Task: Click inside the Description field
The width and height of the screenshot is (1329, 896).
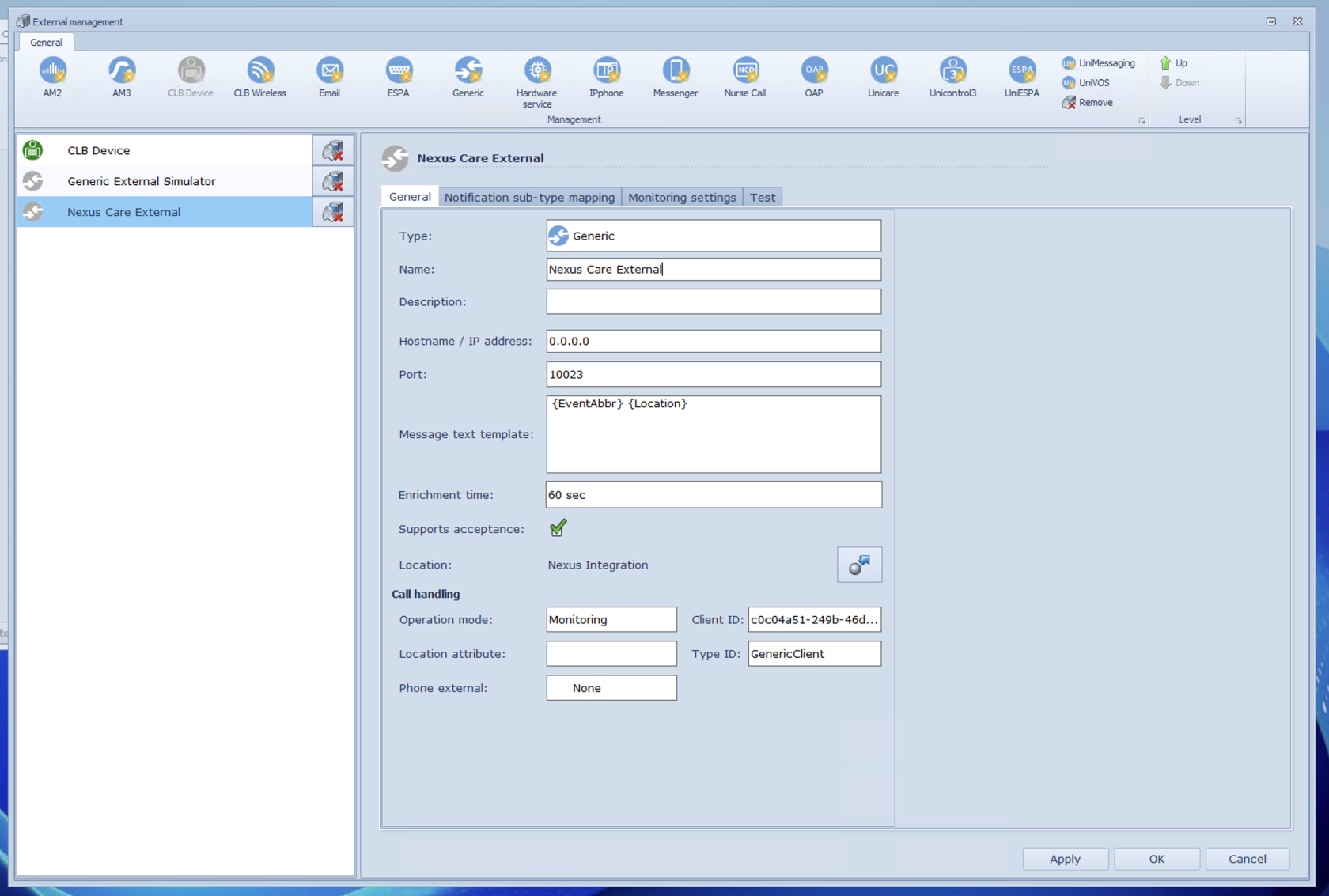Action: tap(713, 301)
